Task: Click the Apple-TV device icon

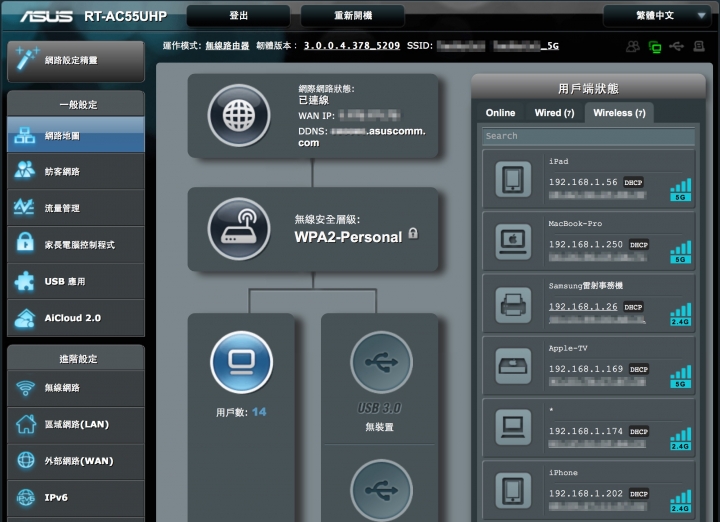Action: click(513, 366)
